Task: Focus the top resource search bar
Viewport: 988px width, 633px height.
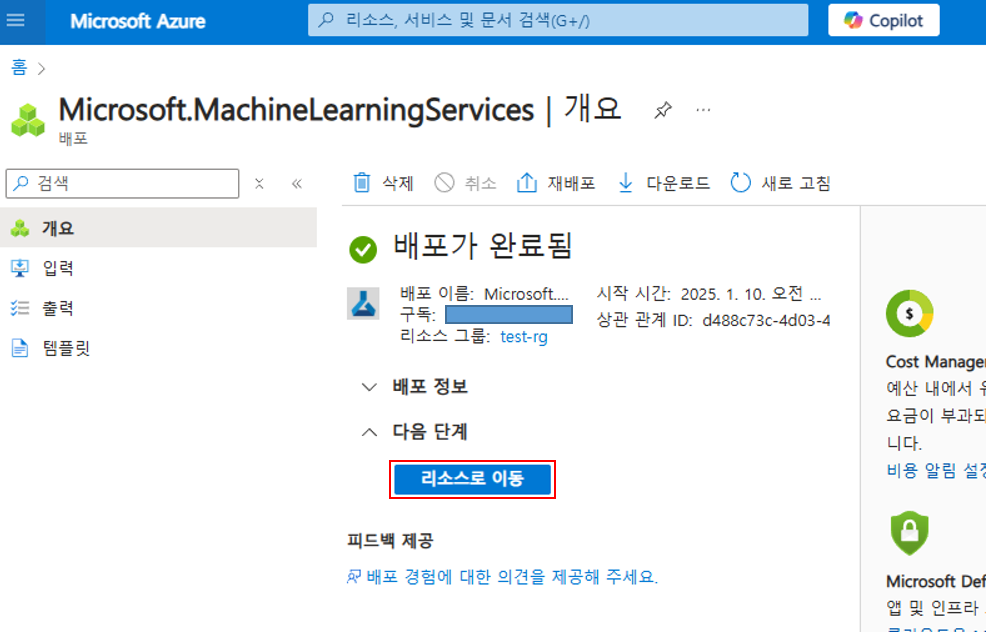Action: tap(558, 20)
